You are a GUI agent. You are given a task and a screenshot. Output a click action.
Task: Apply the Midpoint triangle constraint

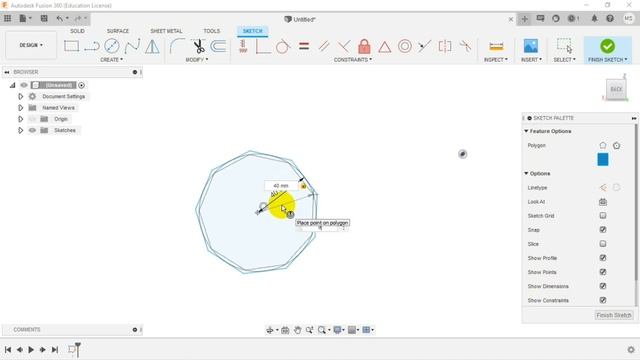384,46
